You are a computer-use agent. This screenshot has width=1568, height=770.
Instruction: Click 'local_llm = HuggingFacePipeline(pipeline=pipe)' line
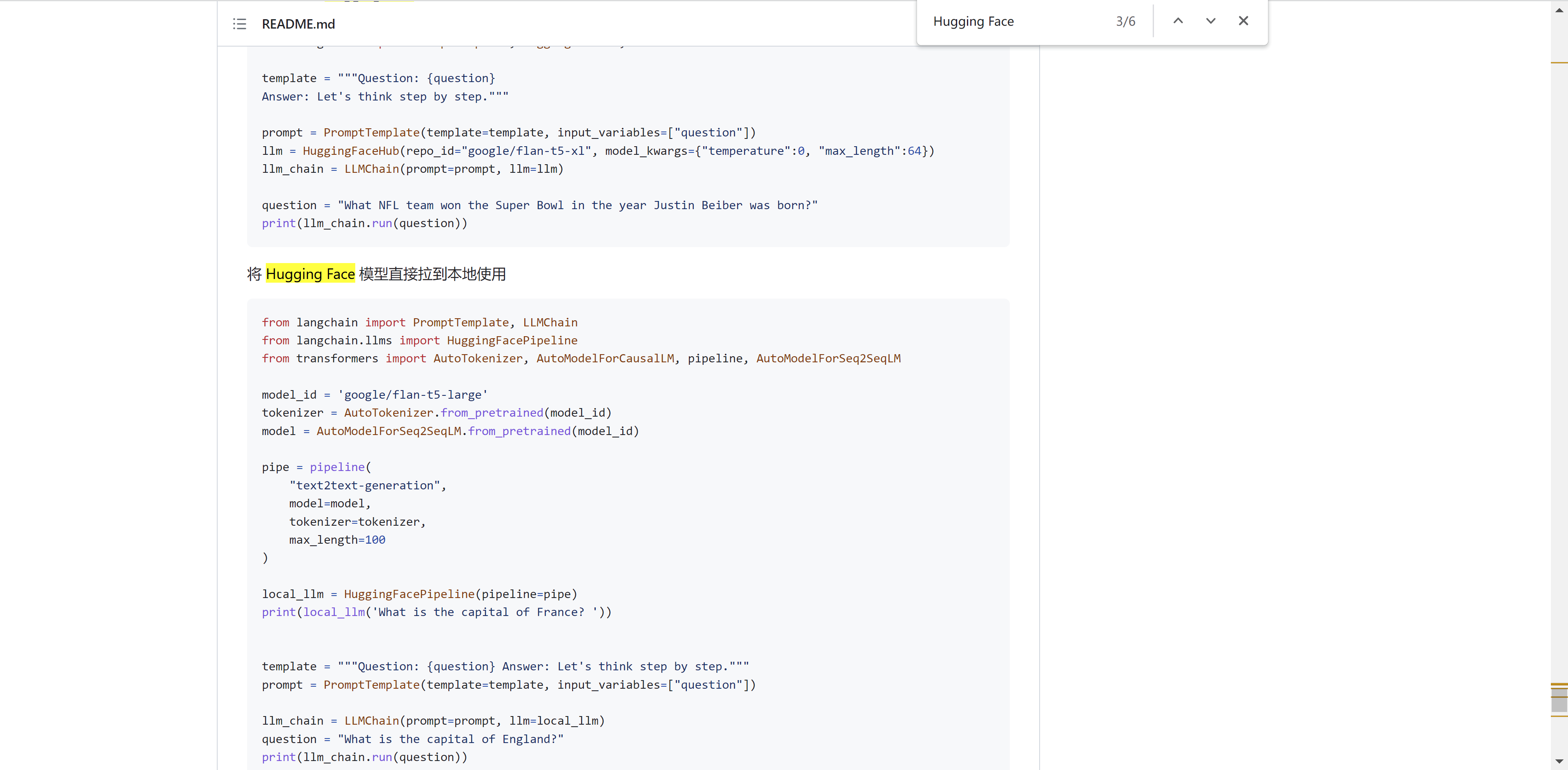pyautogui.click(x=419, y=594)
